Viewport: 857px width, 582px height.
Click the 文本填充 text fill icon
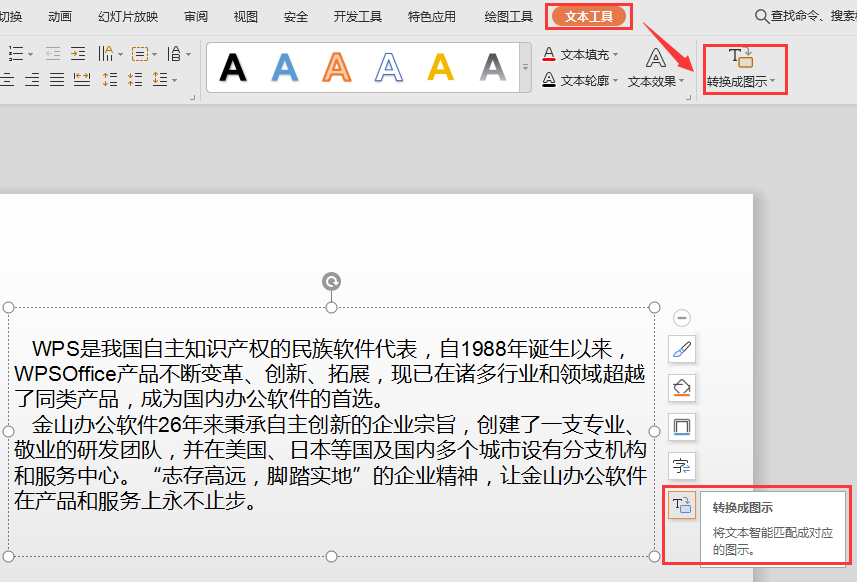point(549,54)
